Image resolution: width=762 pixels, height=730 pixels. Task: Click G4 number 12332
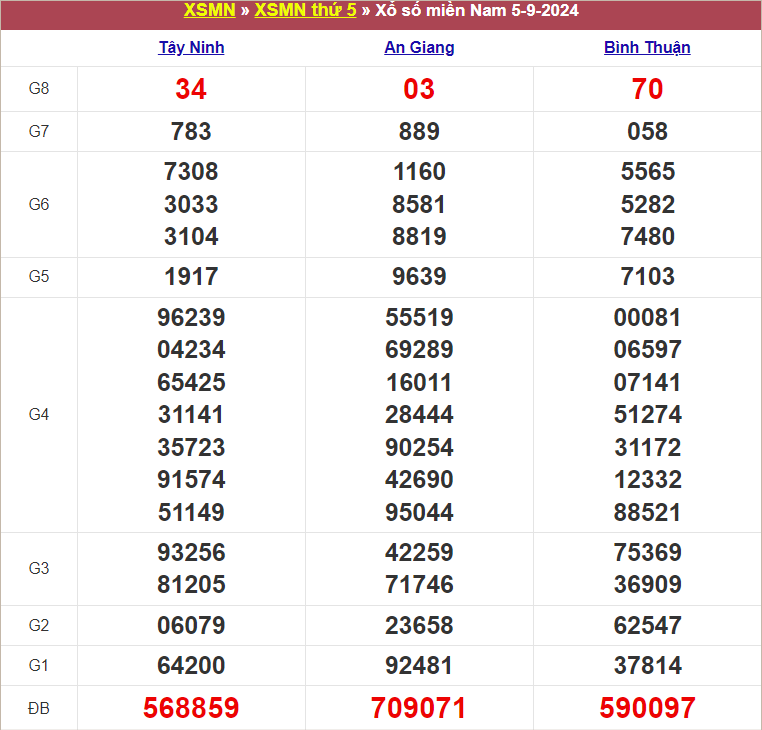647,479
